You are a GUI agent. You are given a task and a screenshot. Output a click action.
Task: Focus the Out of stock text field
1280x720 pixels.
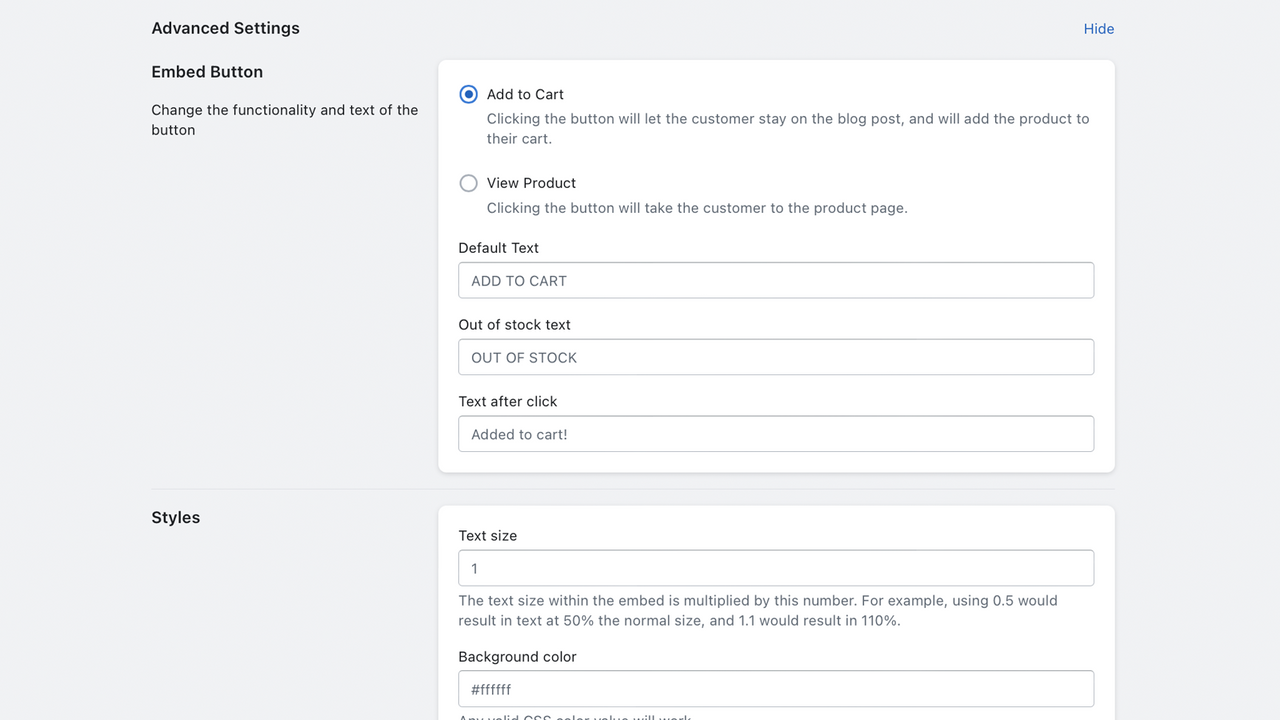776,357
